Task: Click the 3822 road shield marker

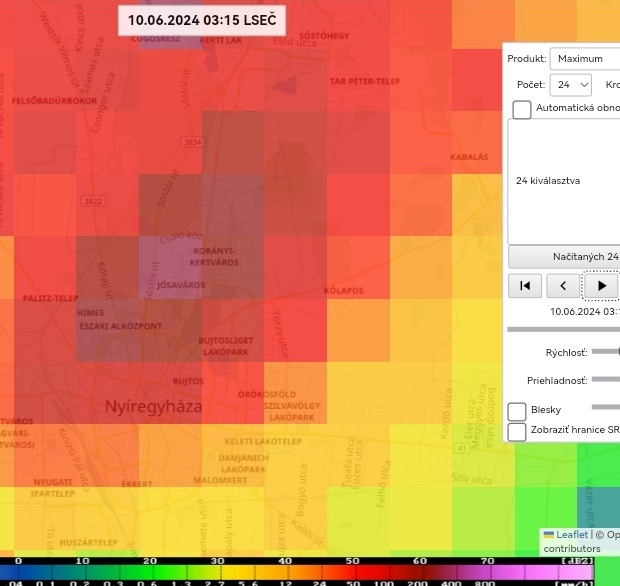Action: 93,201
